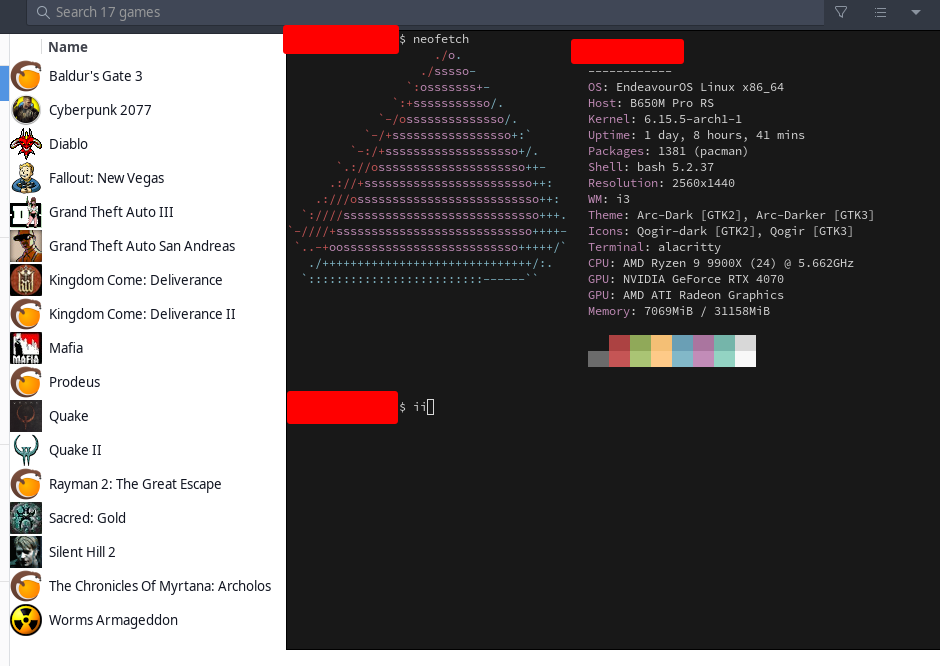Select Worms Armageddon title text

point(113,620)
